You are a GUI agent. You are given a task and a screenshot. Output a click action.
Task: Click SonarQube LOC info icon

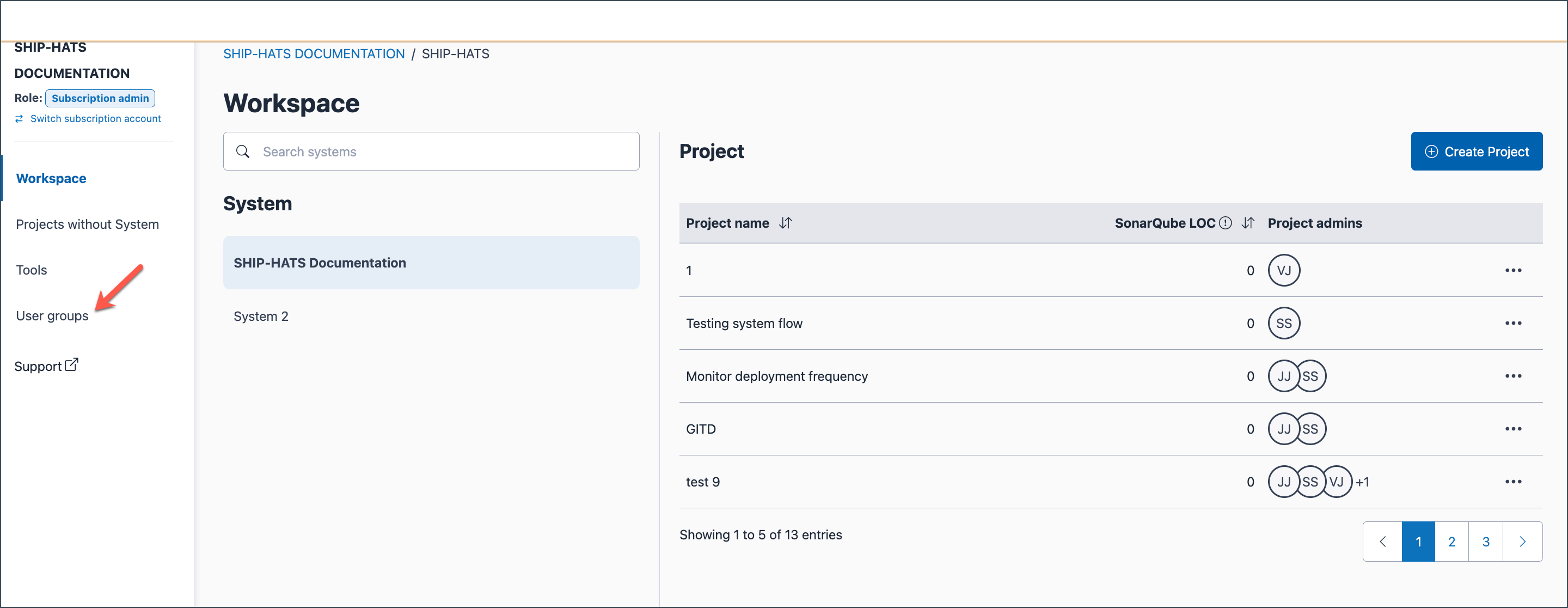(1226, 223)
